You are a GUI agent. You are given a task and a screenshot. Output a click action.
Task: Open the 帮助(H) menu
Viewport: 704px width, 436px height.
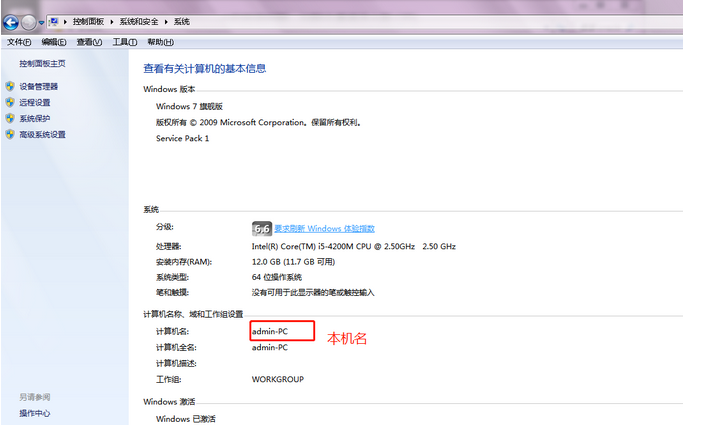click(160, 42)
